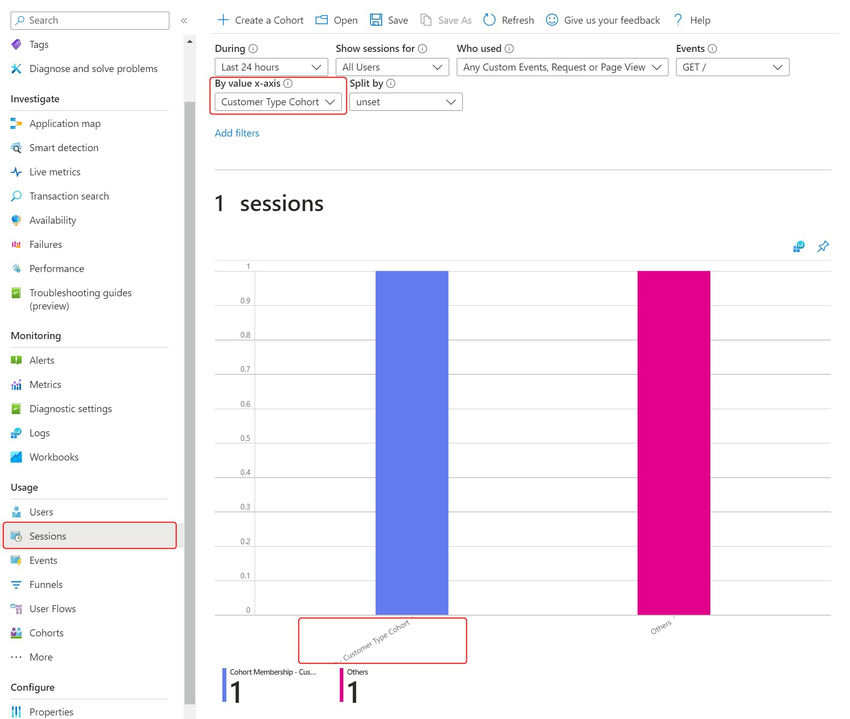Open the Logs icon in sidebar
This screenshot has height=719, width=850.
(16, 433)
